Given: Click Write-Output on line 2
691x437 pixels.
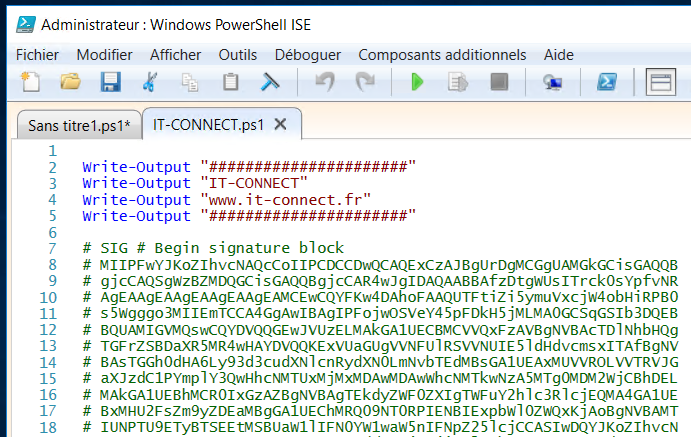Looking at the screenshot, I should tap(136, 167).
